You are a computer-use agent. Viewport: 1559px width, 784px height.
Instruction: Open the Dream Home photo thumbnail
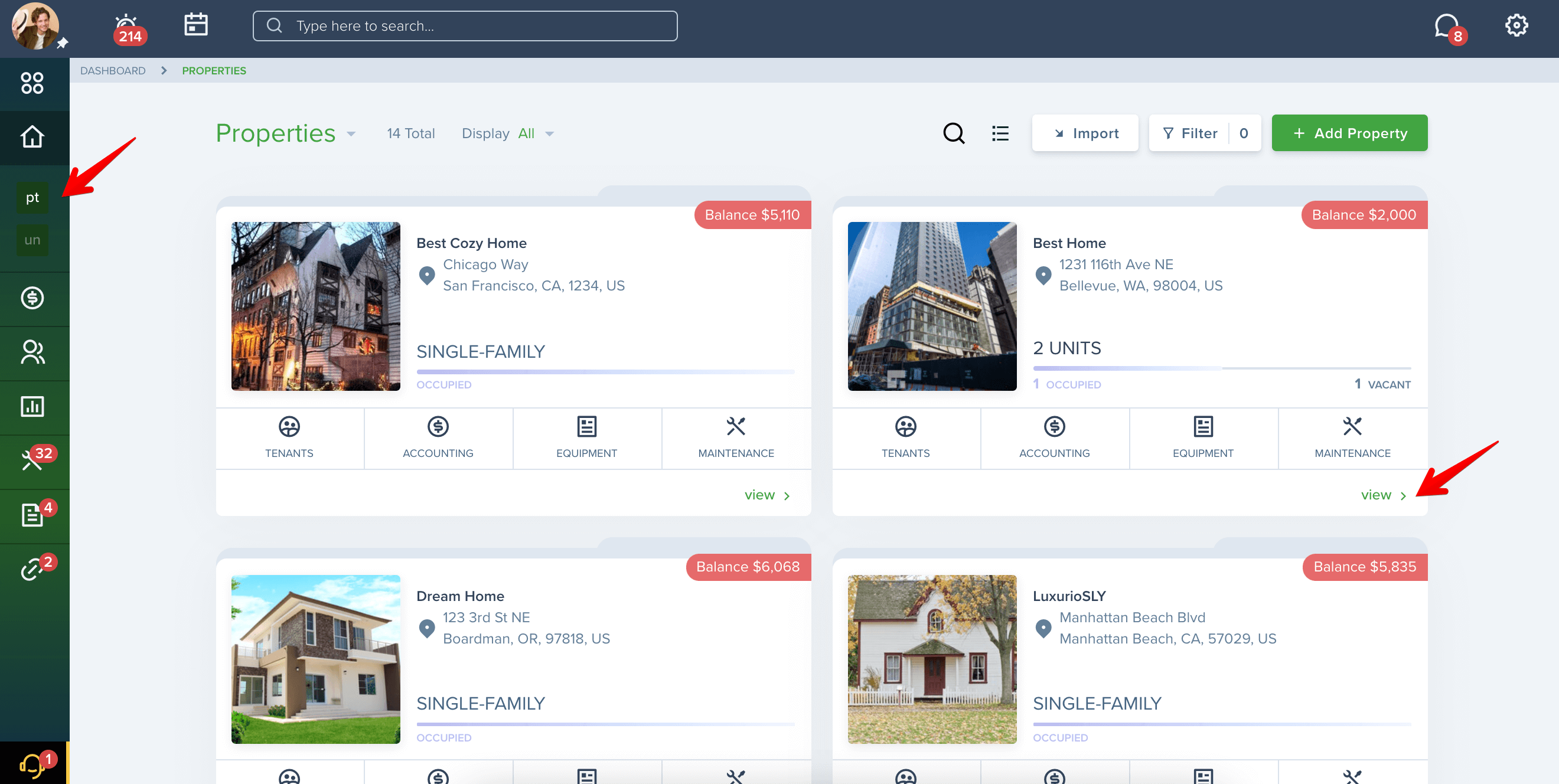(316, 659)
